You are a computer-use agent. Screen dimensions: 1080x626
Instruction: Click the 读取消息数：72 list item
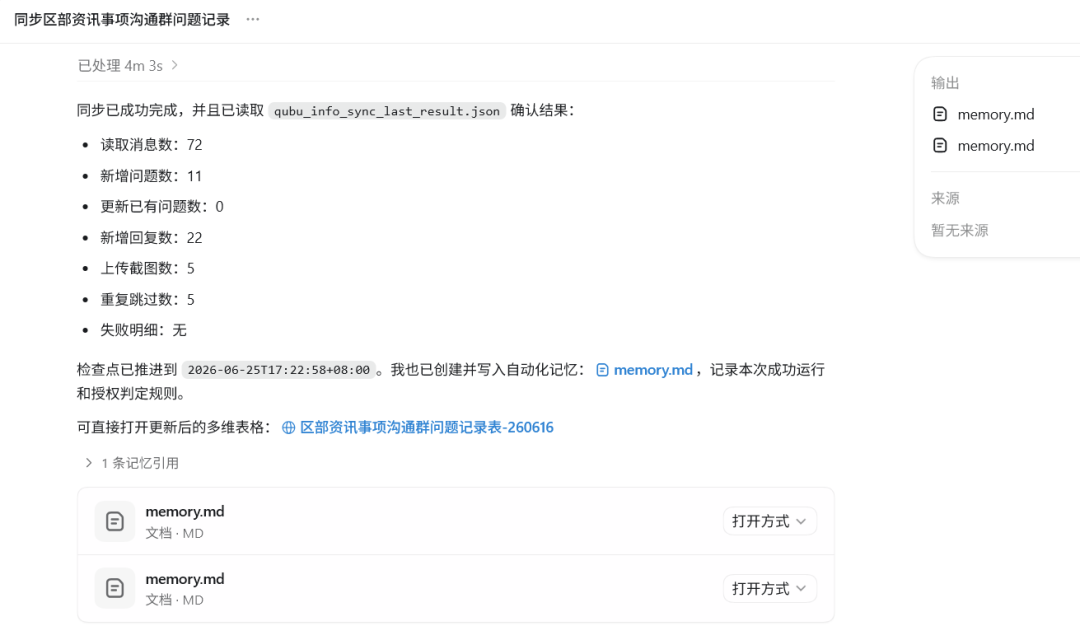click(151, 145)
